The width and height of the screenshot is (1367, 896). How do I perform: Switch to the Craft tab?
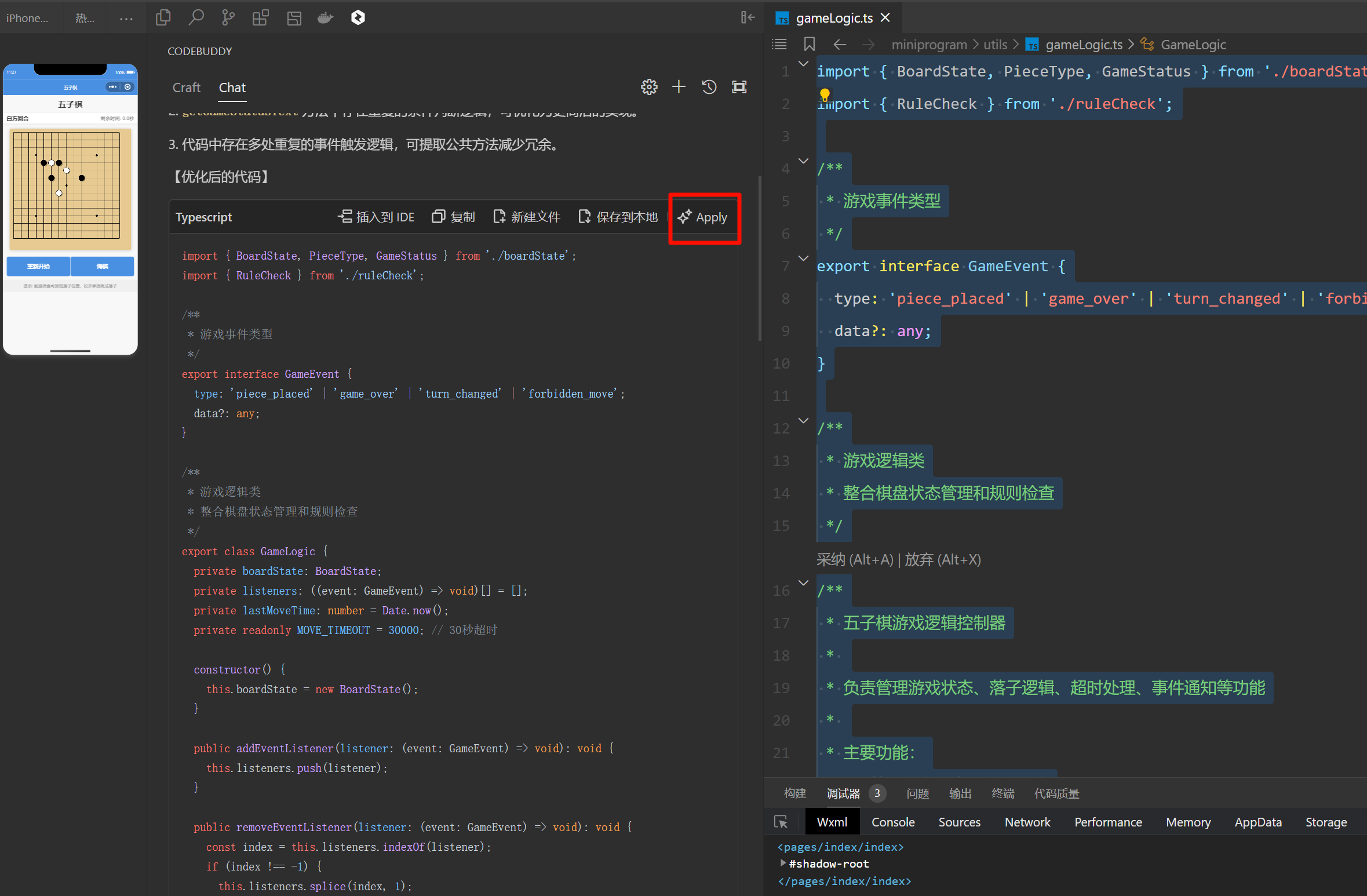pyautogui.click(x=187, y=88)
